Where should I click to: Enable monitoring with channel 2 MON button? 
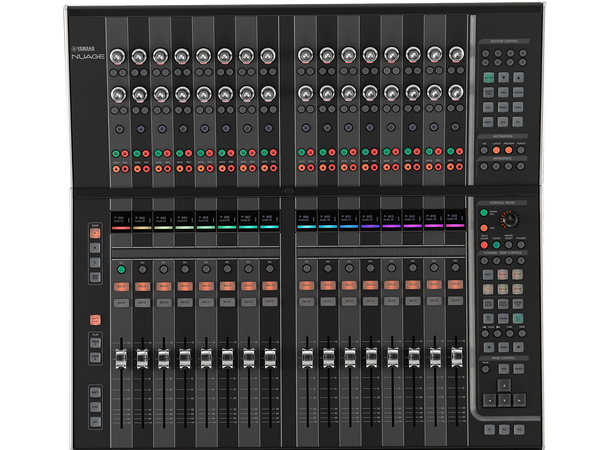[x=137, y=169]
